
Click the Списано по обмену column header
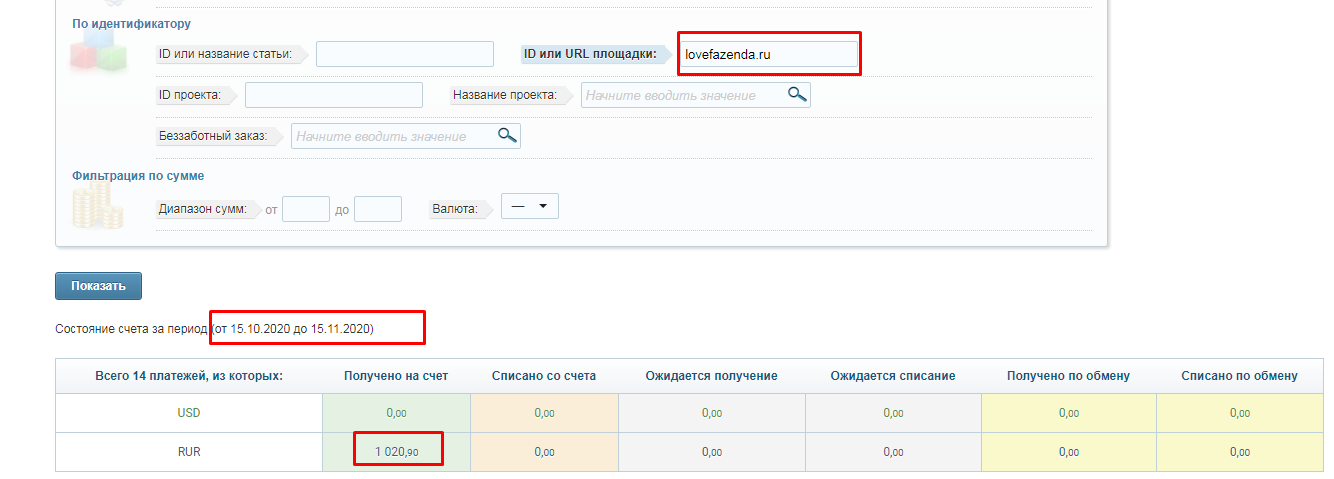tap(1239, 376)
